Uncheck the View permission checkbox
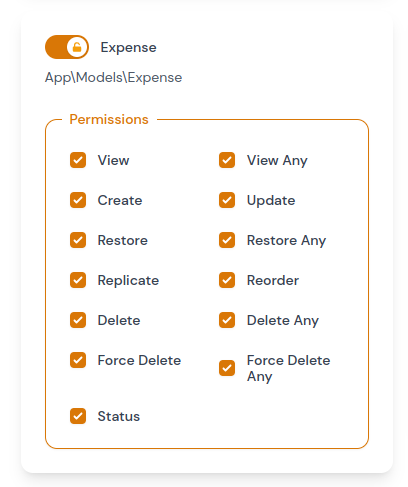 78,160
